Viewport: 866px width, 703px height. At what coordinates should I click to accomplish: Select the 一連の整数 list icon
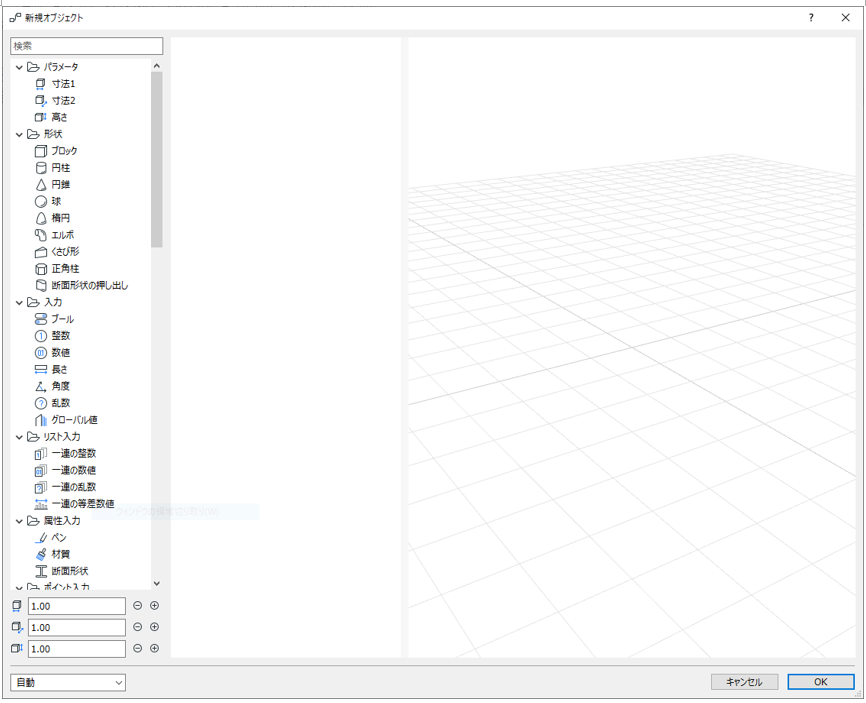click(x=40, y=453)
